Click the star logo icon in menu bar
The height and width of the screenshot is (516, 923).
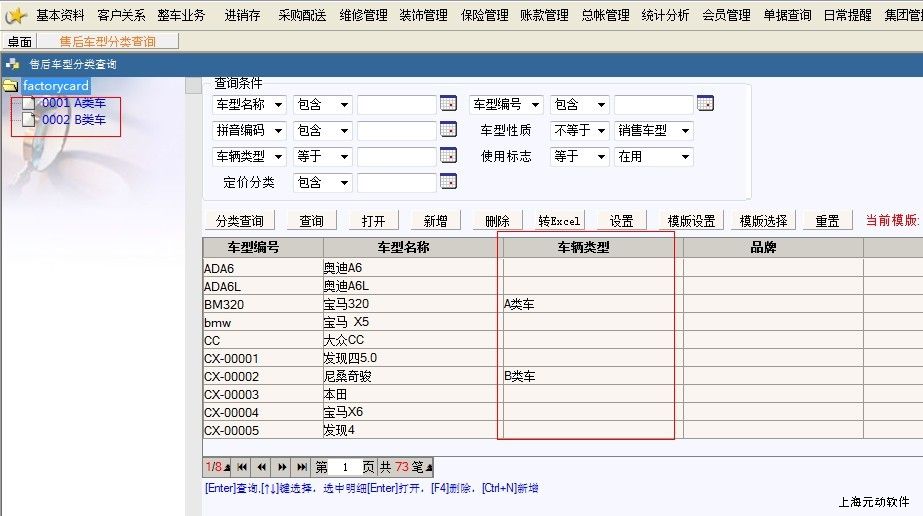[x=16, y=15]
